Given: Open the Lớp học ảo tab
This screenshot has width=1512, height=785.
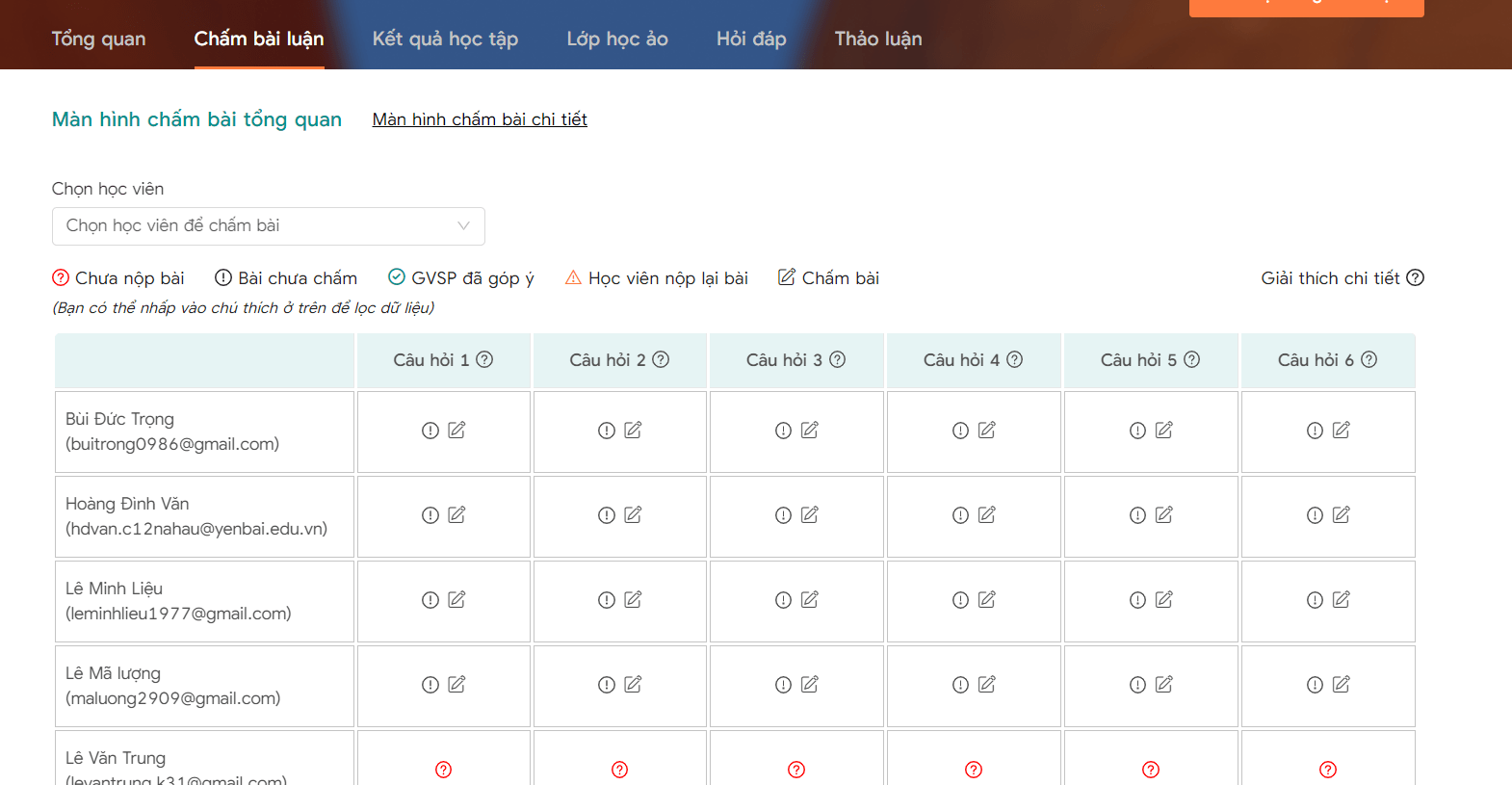Looking at the screenshot, I should tap(617, 39).
